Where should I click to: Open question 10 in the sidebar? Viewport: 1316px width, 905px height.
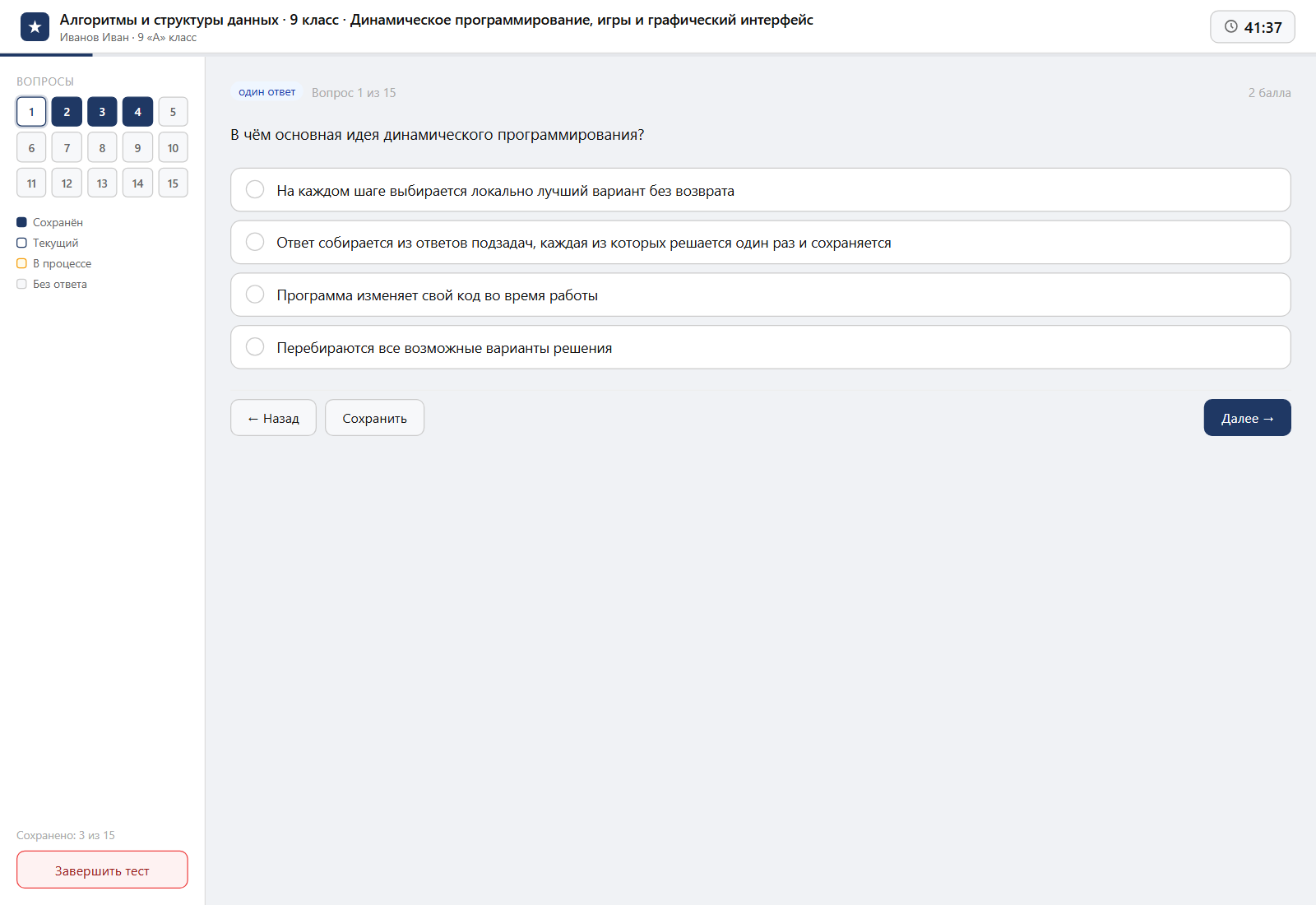click(173, 147)
